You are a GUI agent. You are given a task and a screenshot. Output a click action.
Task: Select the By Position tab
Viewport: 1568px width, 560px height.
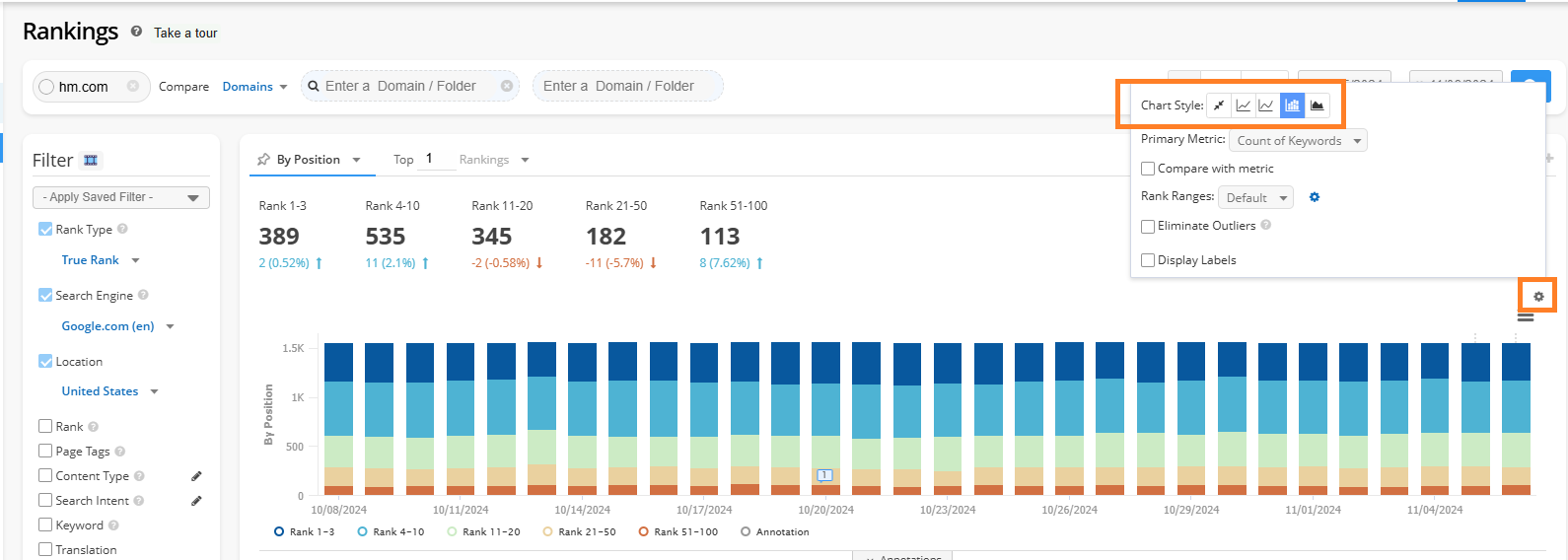(x=308, y=160)
